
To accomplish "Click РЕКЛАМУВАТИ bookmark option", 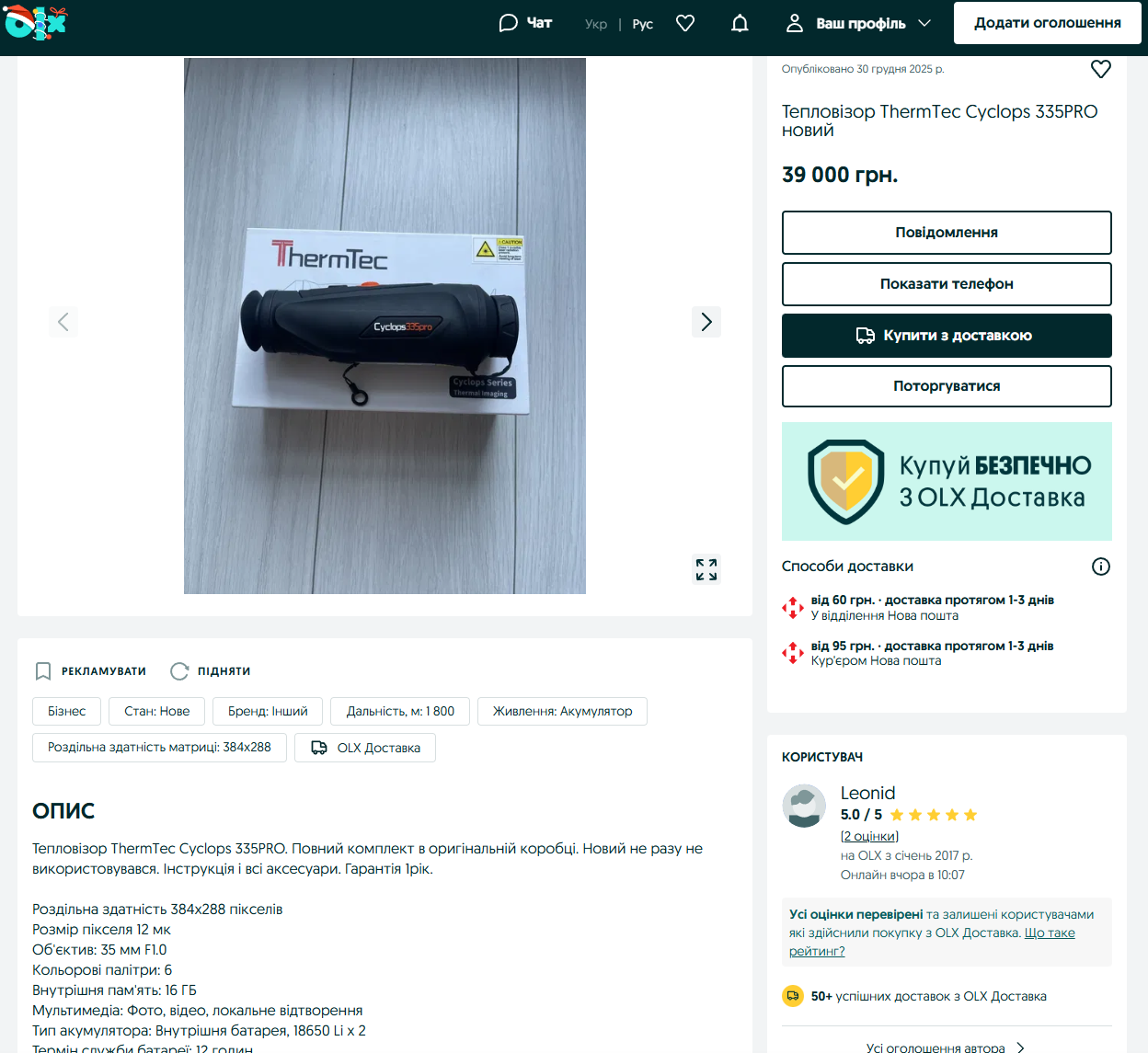I will tap(91, 671).
